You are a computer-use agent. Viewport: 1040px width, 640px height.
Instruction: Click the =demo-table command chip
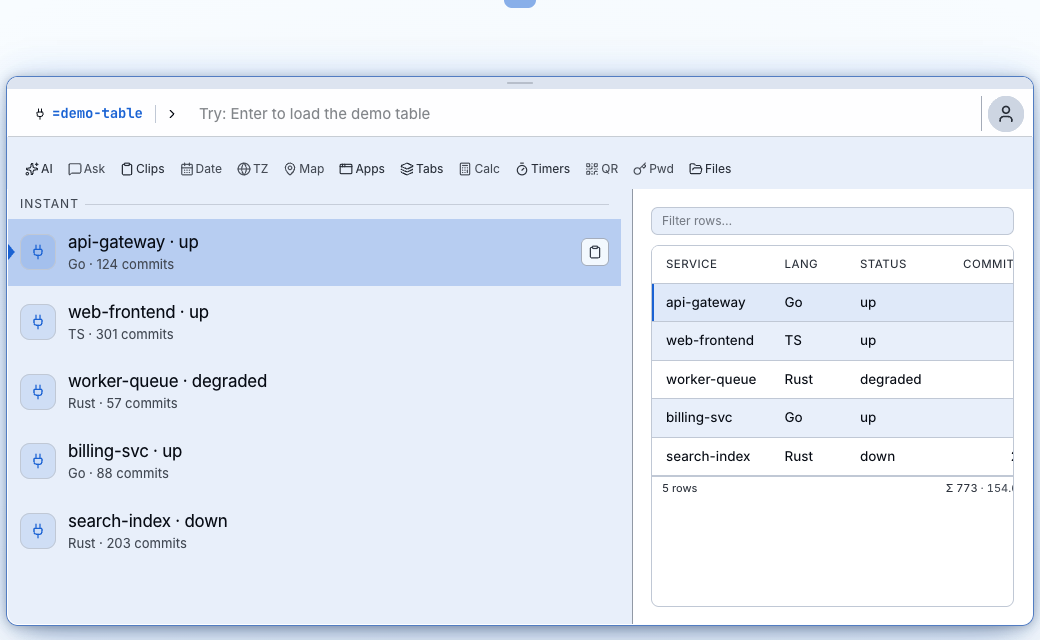point(97,113)
